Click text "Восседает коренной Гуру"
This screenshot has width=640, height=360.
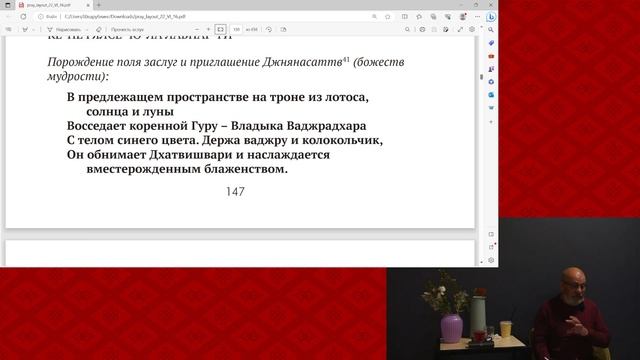coord(142,126)
